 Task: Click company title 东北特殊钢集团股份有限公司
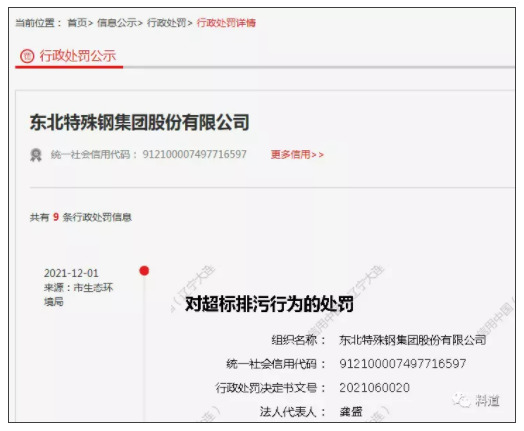coord(139,122)
